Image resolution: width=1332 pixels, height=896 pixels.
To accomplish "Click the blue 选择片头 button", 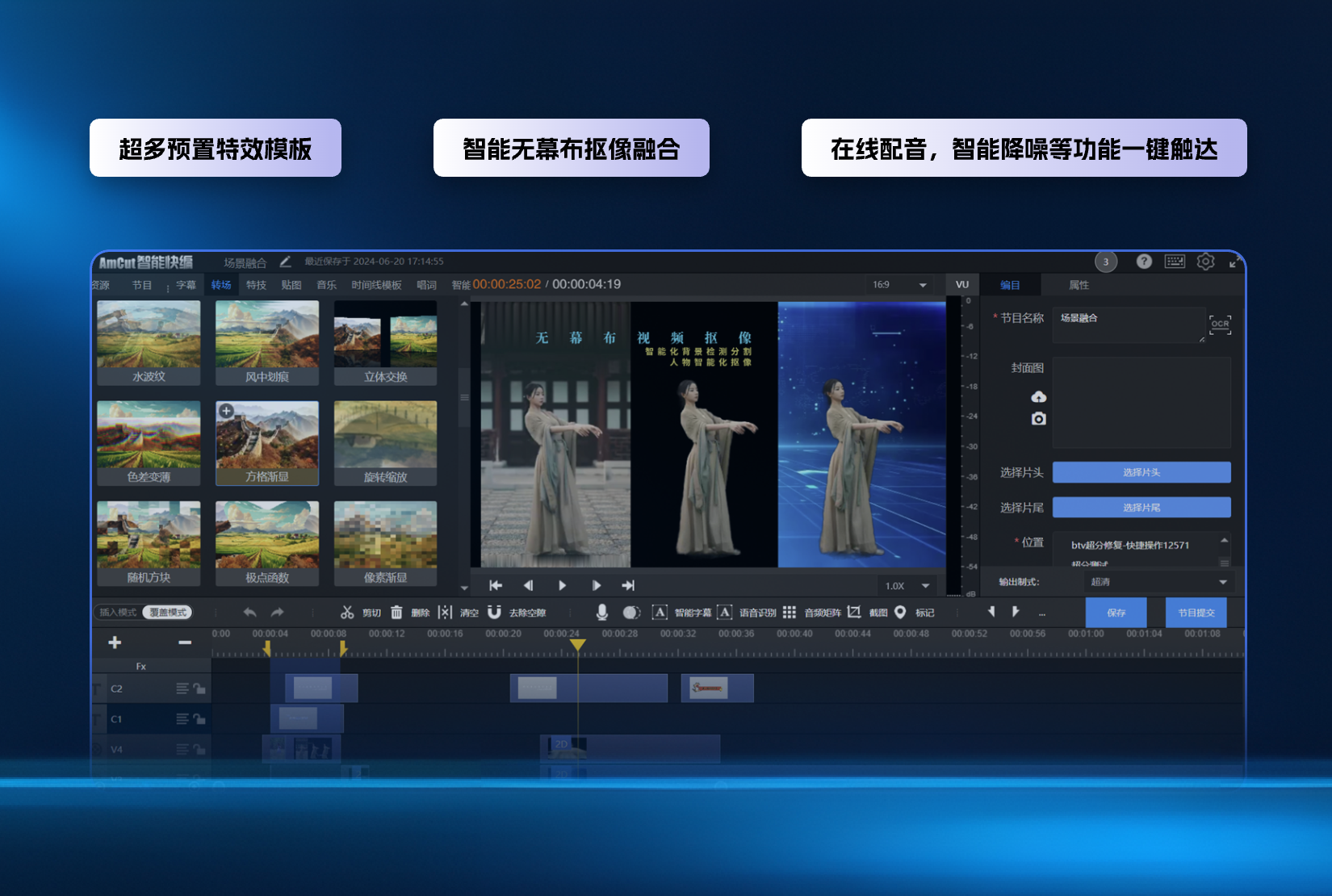I will point(1141,472).
